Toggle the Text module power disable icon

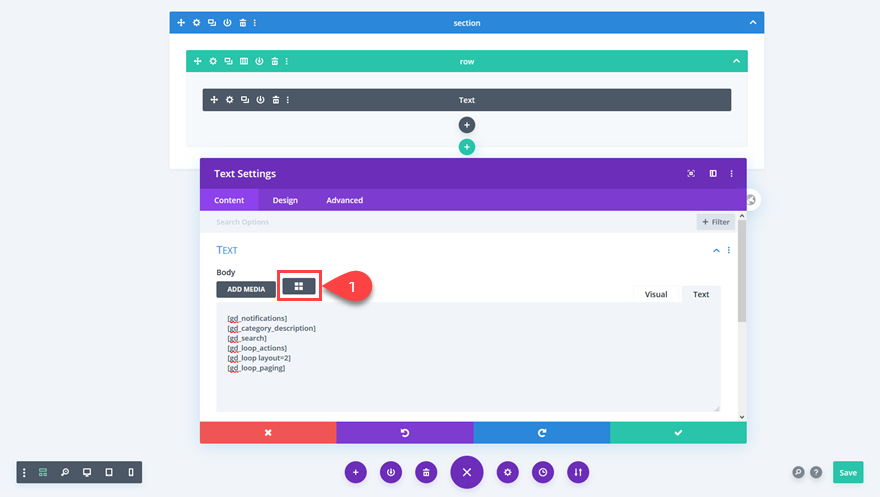coord(260,100)
